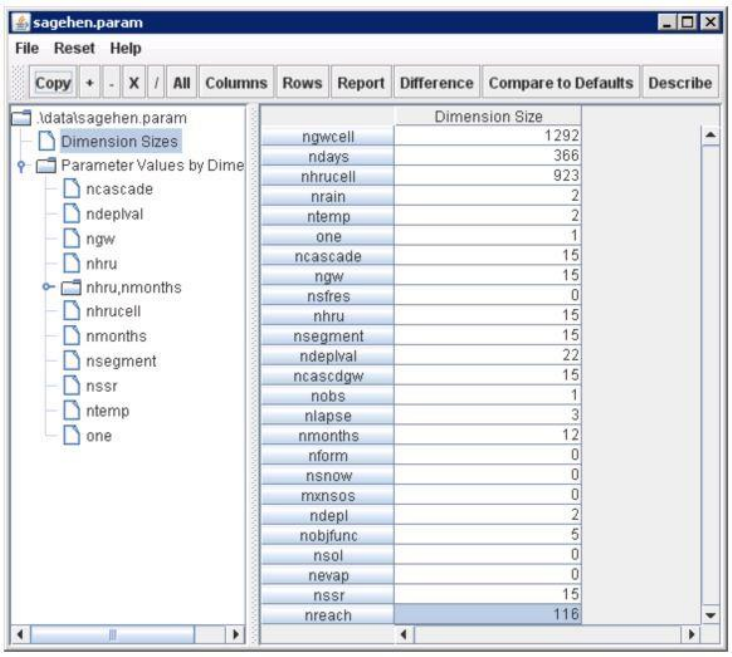This screenshot has width=732, height=657.
Task: Click the folder icon beside Parameter Values by Dimension
Action: pyautogui.click(x=46, y=165)
